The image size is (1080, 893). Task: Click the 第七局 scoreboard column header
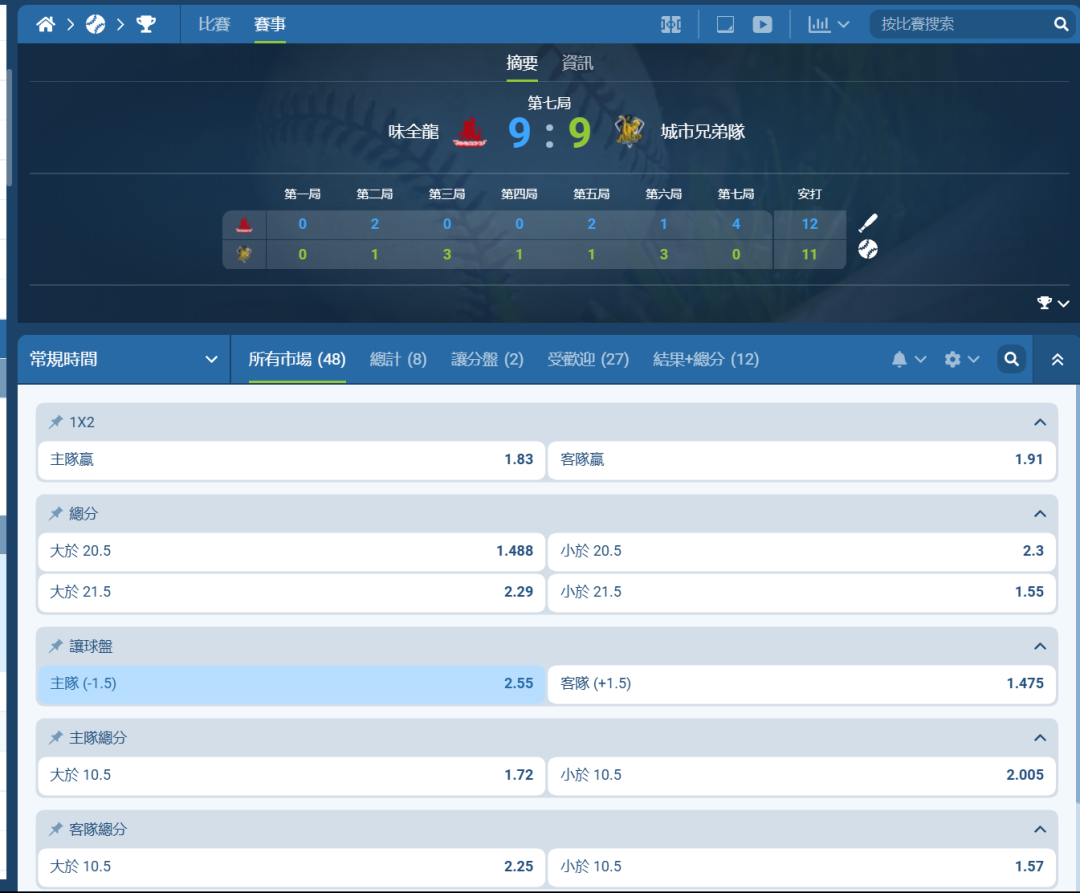click(x=736, y=194)
